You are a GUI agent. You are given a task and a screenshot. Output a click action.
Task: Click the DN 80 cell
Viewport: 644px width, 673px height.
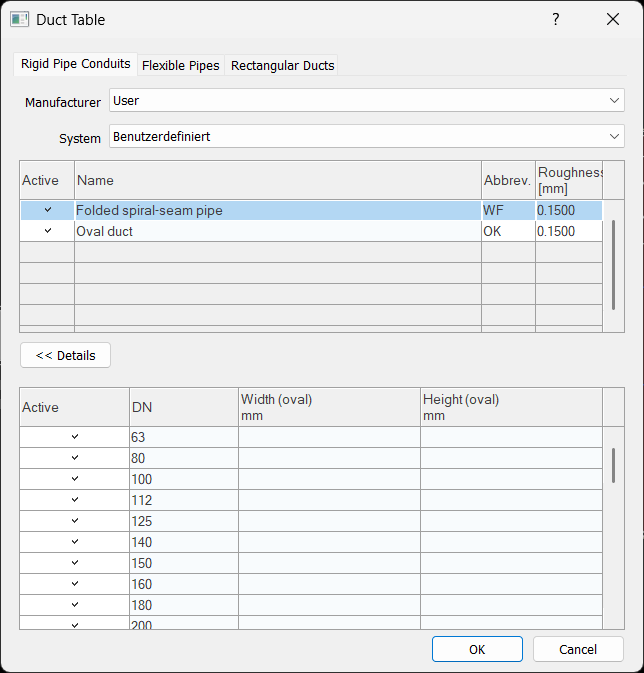point(184,458)
